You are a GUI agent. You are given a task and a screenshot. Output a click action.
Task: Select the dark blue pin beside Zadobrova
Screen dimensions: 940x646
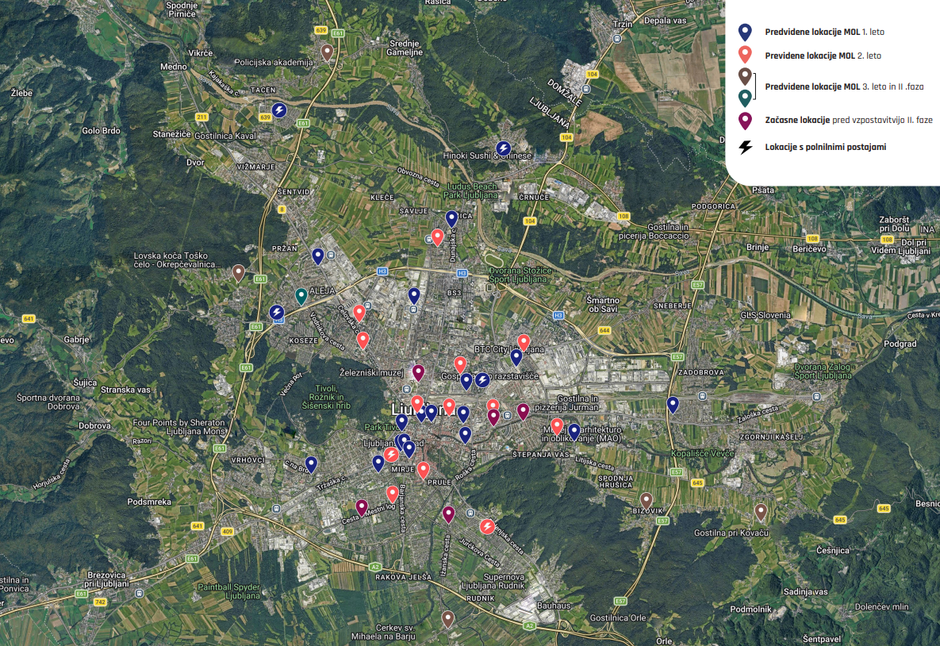[675, 404]
